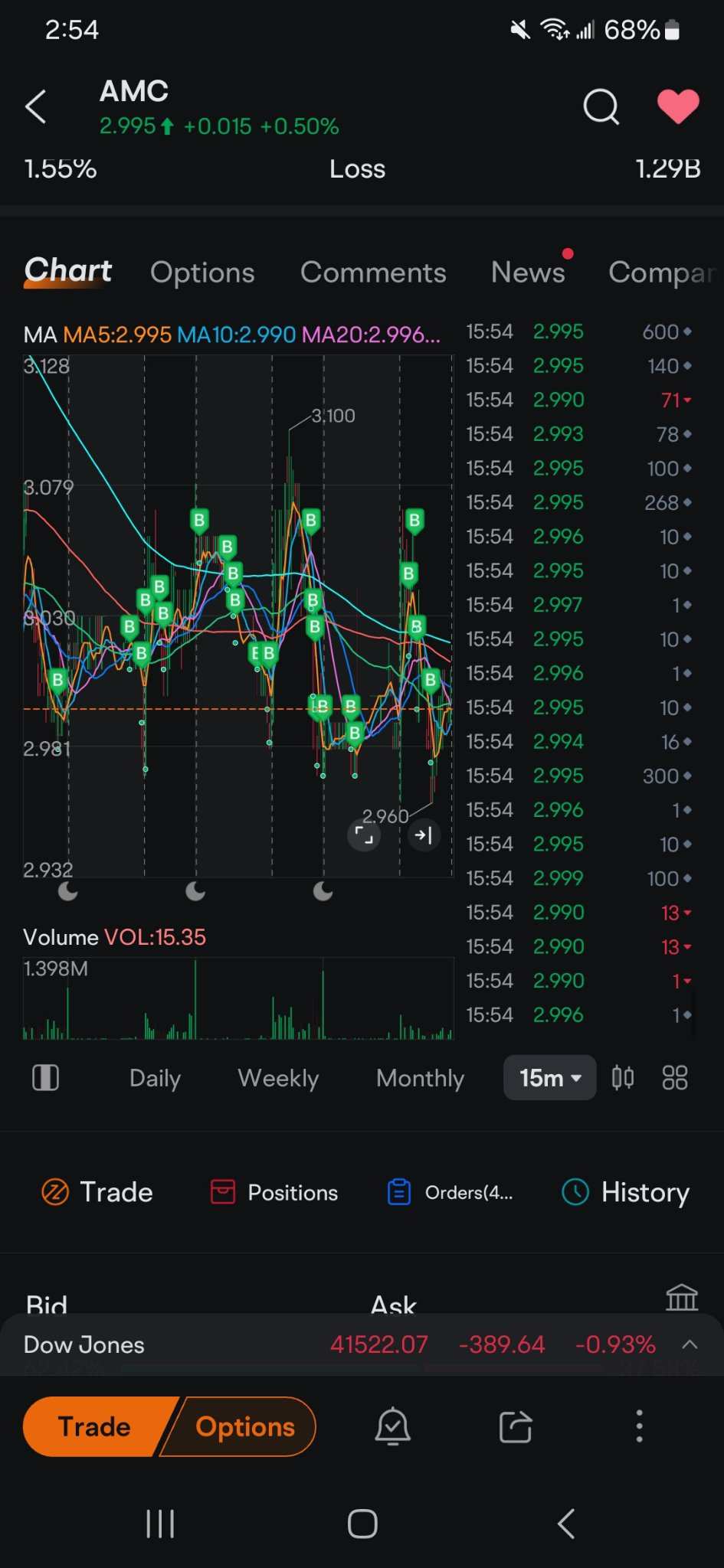Select the 2.999 price trade row

[x=579, y=878]
